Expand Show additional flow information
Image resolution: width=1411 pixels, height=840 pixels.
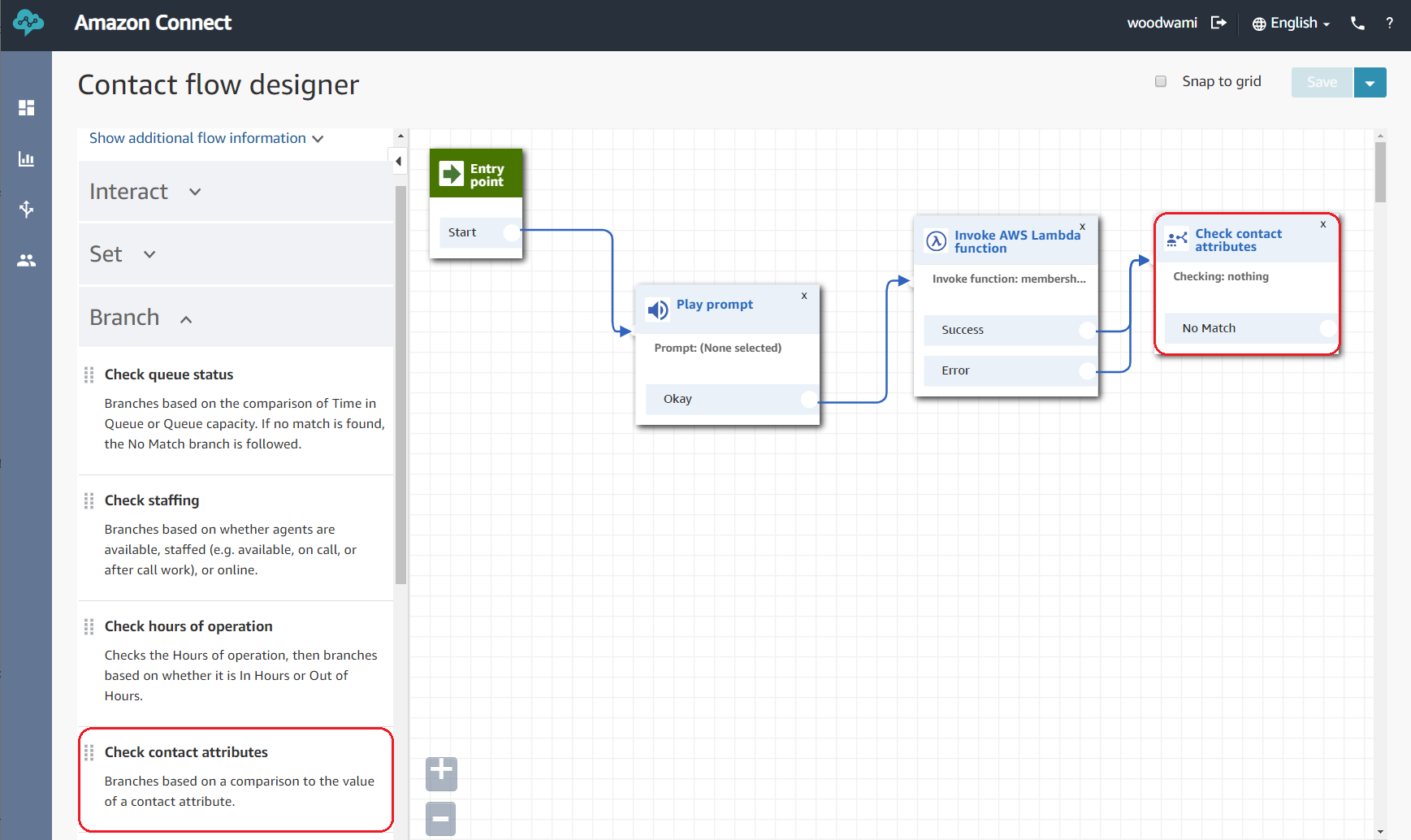(206, 138)
